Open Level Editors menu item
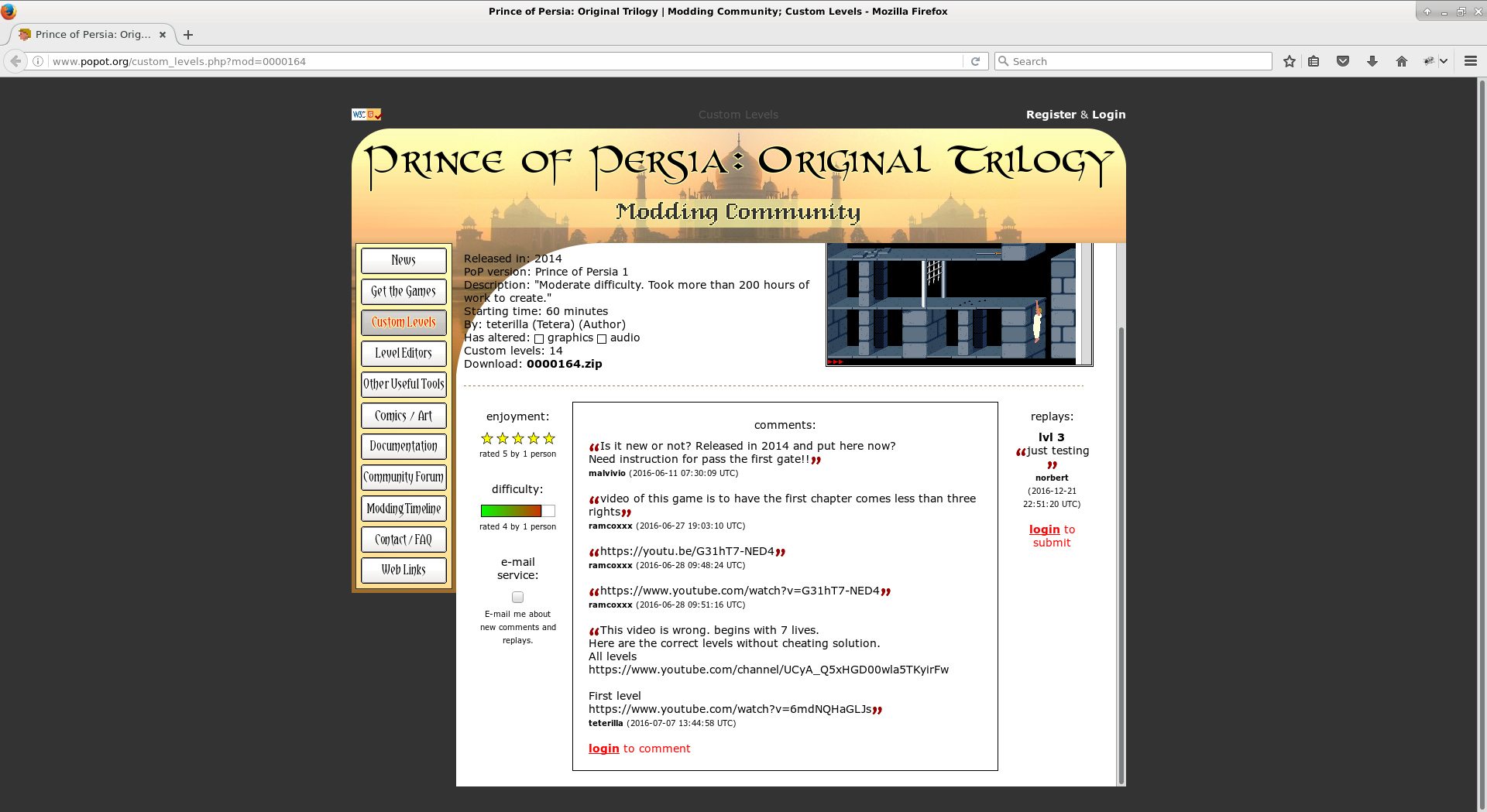1487x812 pixels. [404, 353]
